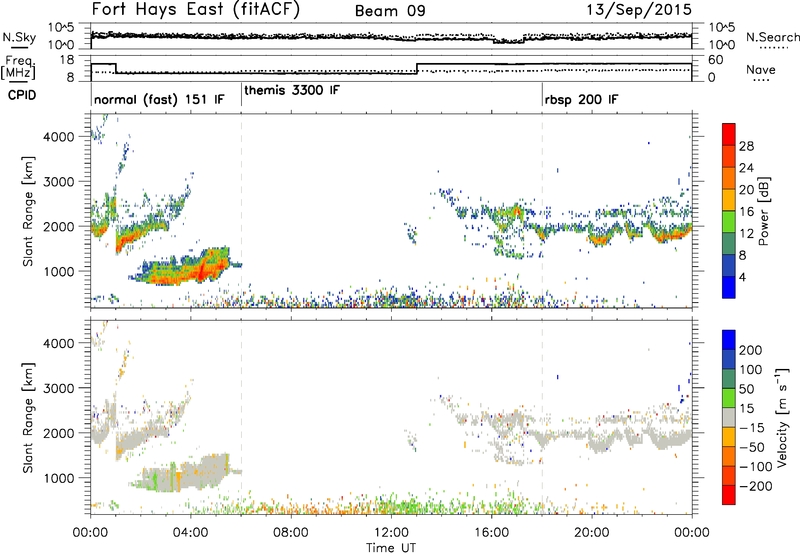The image size is (800, 554).
Task: Click the '28' power color bar value
Action: click(746, 146)
